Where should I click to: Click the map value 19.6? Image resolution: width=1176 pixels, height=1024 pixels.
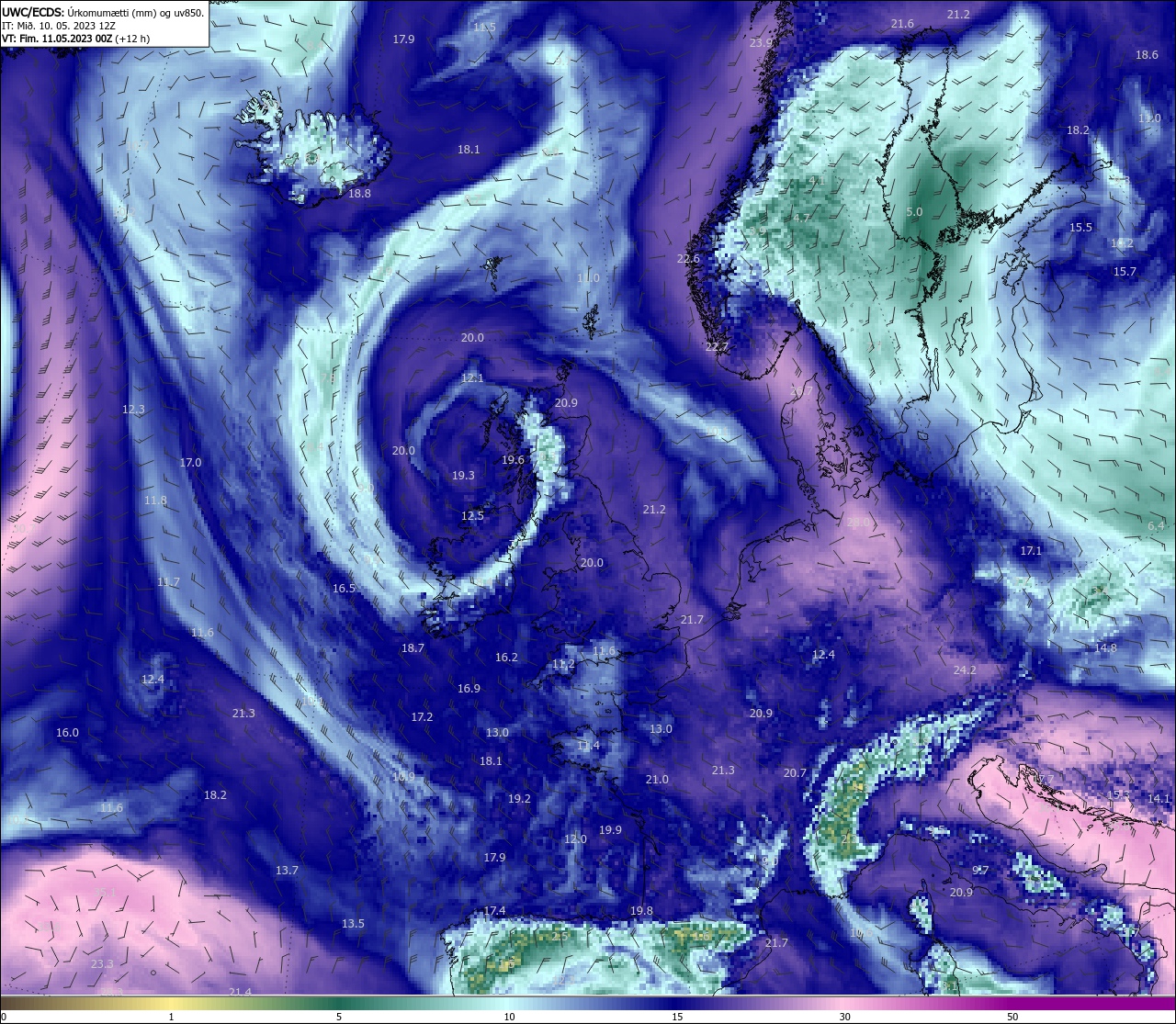pyautogui.click(x=513, y=460)
